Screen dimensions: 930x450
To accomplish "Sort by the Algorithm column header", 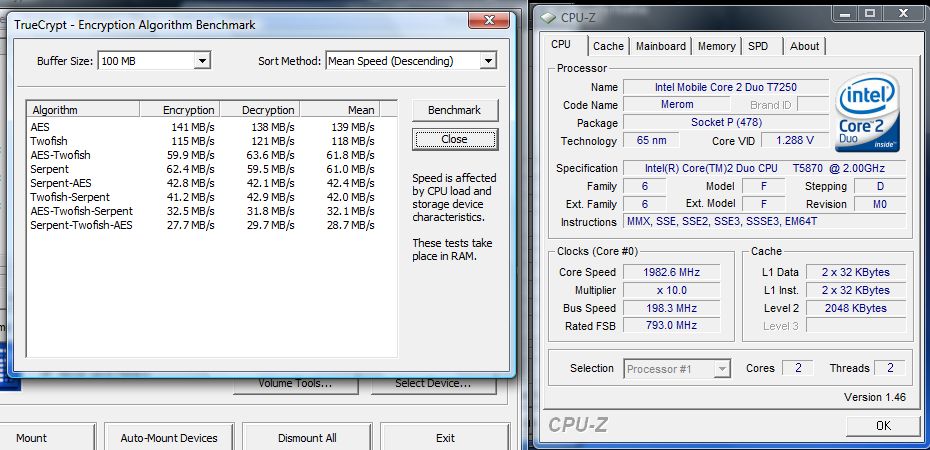I will (83, 110).
